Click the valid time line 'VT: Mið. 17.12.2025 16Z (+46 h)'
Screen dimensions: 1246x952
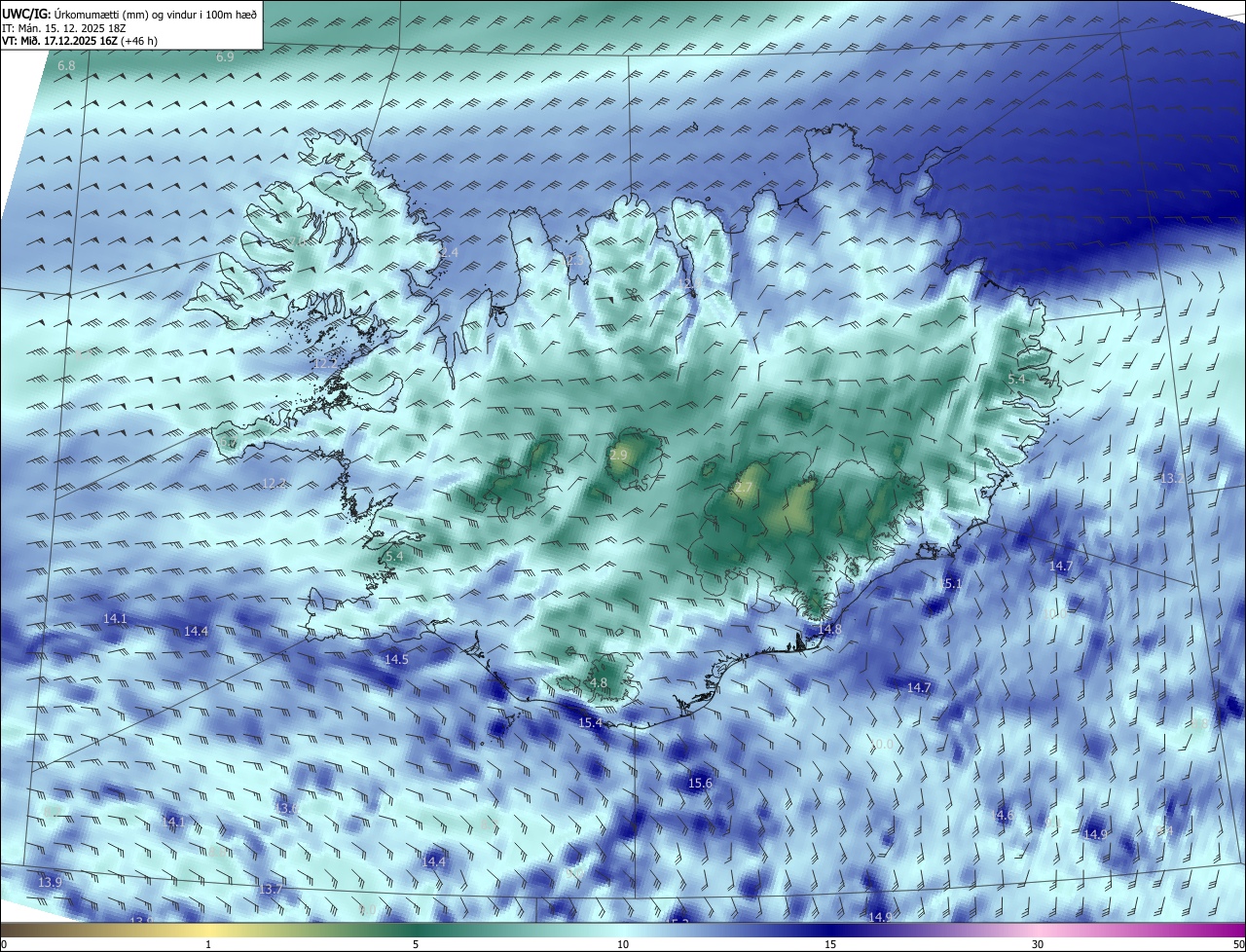[x=80, y=42]
